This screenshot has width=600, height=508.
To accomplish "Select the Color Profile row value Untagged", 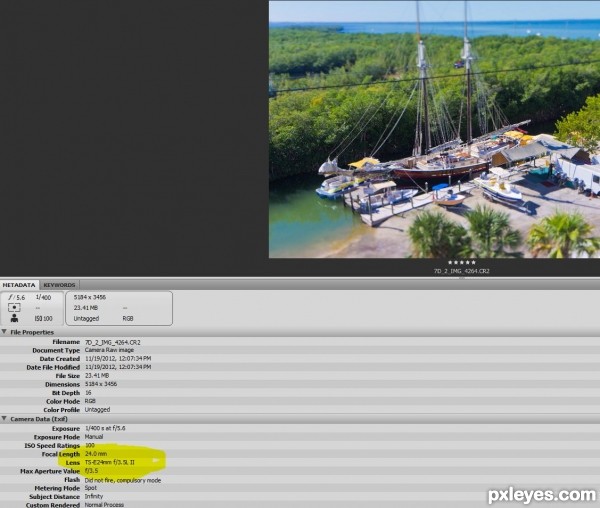I will tap(97, 409).
